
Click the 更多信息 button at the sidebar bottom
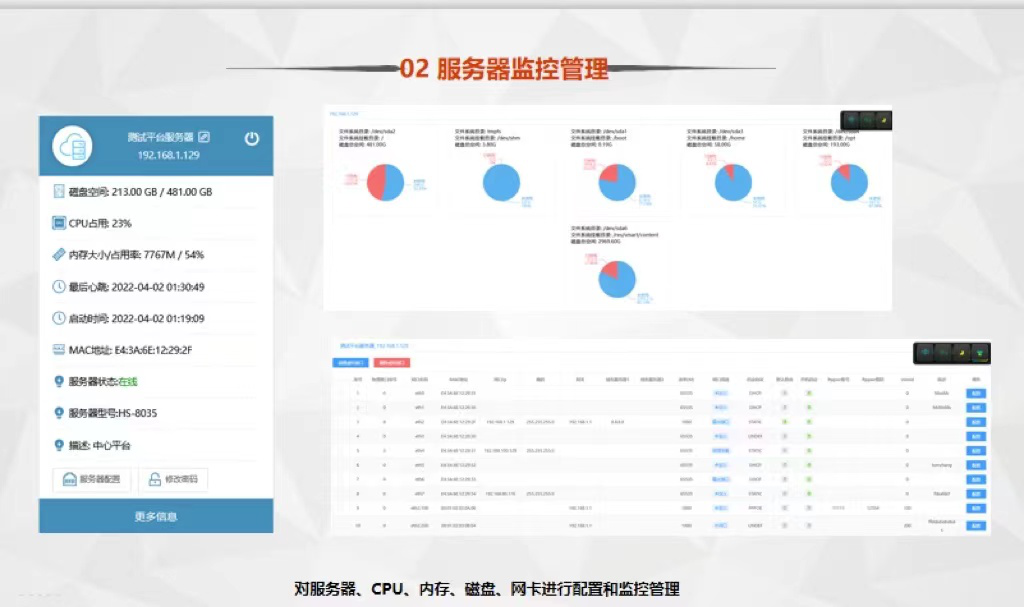tap(157, 517)
